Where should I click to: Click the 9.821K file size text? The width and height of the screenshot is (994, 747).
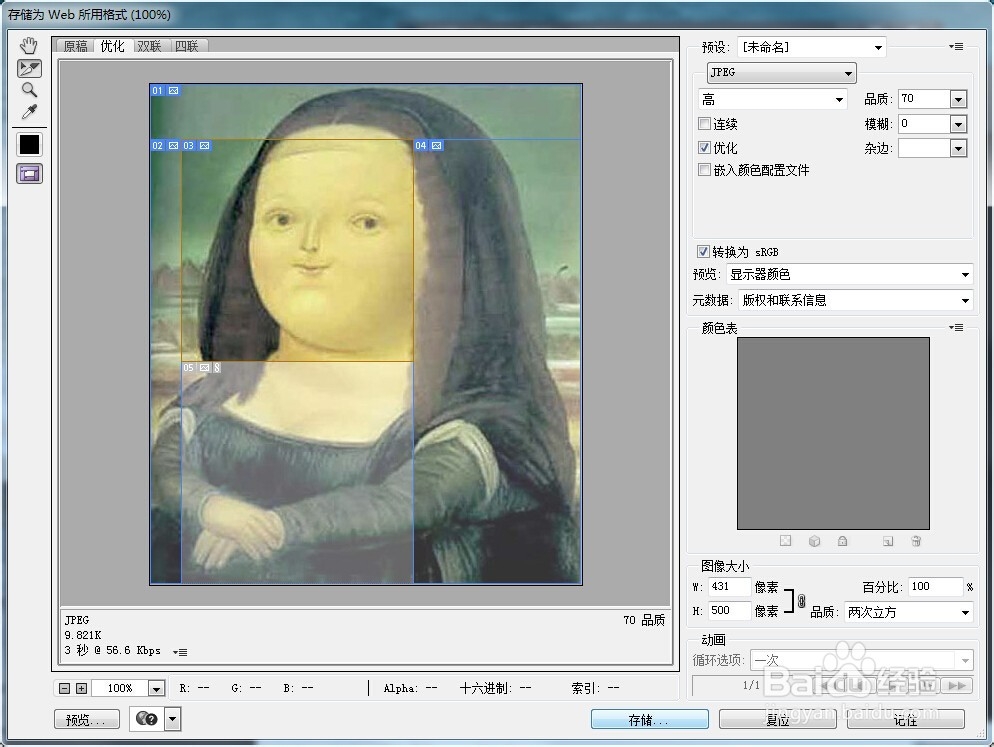[83, 635]
